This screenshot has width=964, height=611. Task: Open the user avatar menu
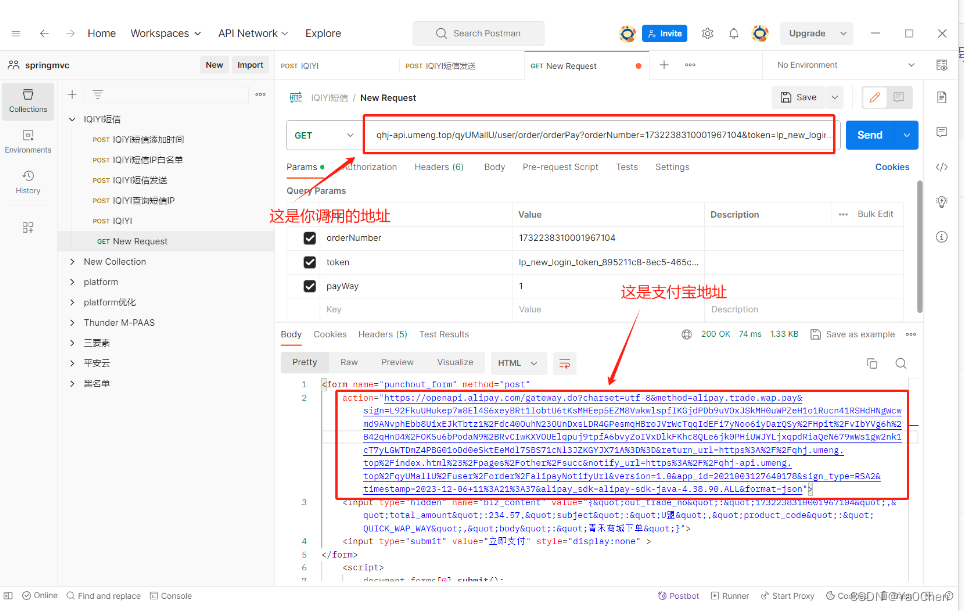(761, 33)
